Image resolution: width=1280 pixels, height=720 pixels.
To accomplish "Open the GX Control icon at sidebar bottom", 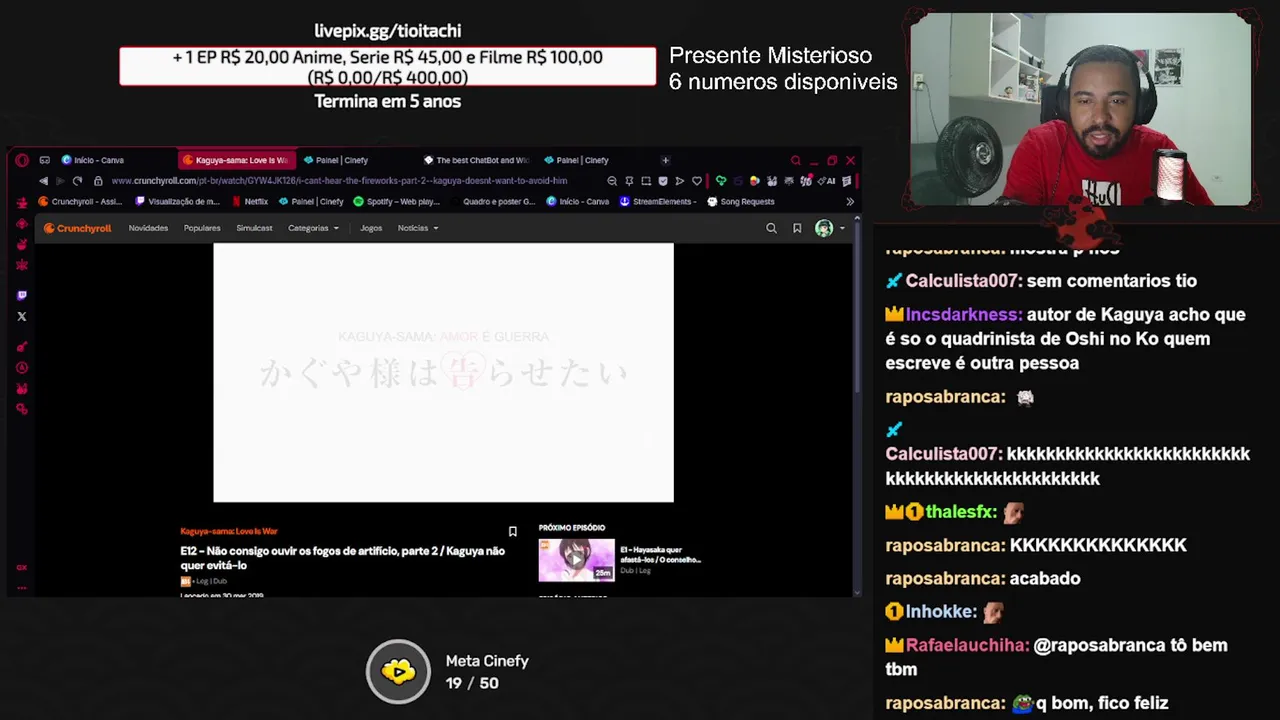I will click(21, 568).
